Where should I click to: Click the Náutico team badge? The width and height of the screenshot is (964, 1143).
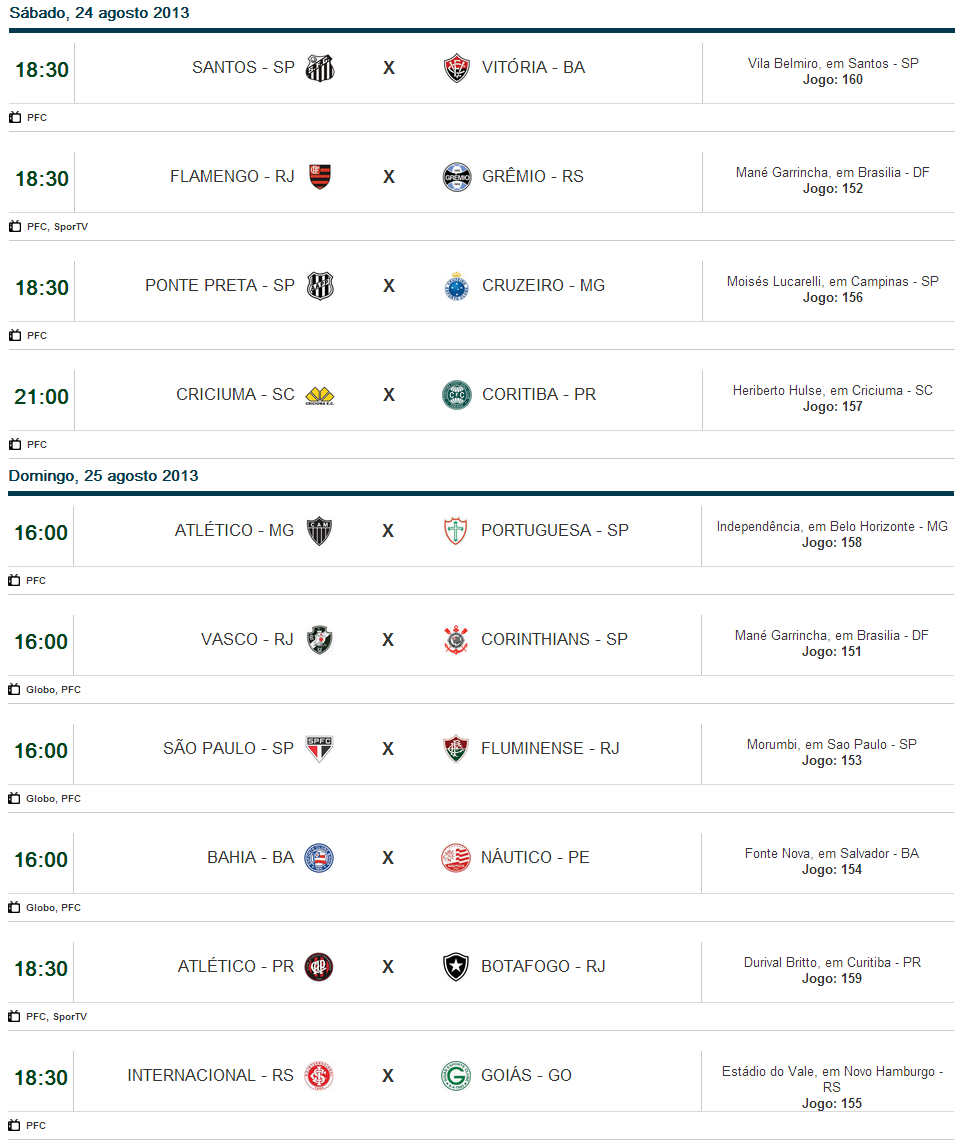pos(455,858)
